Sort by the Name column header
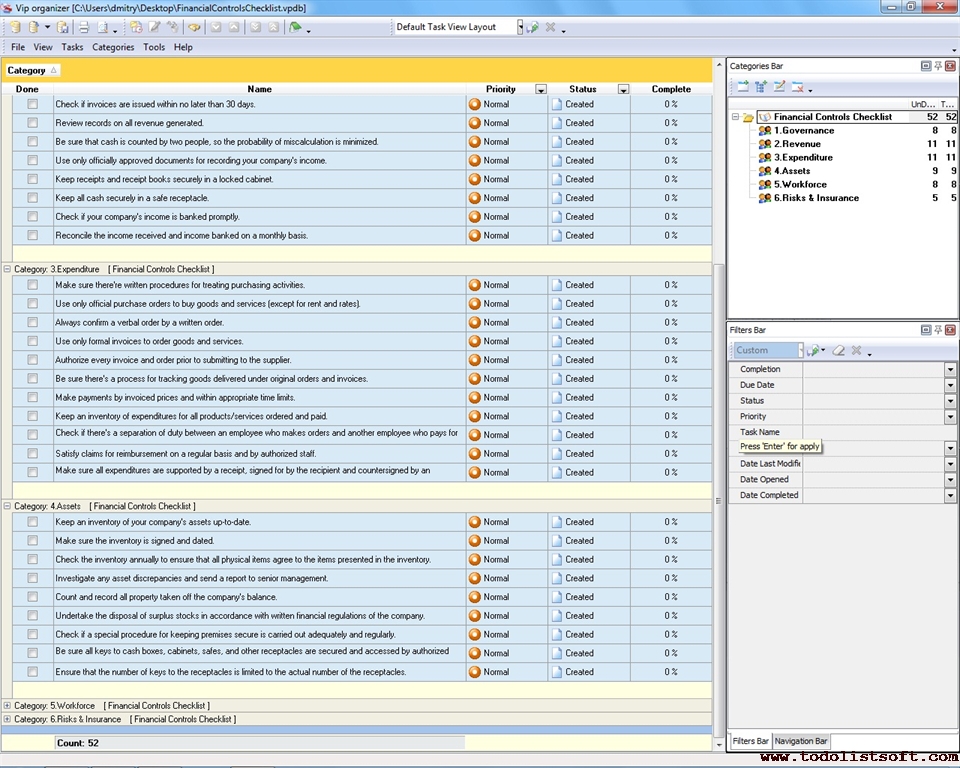 tap(259, 89)
